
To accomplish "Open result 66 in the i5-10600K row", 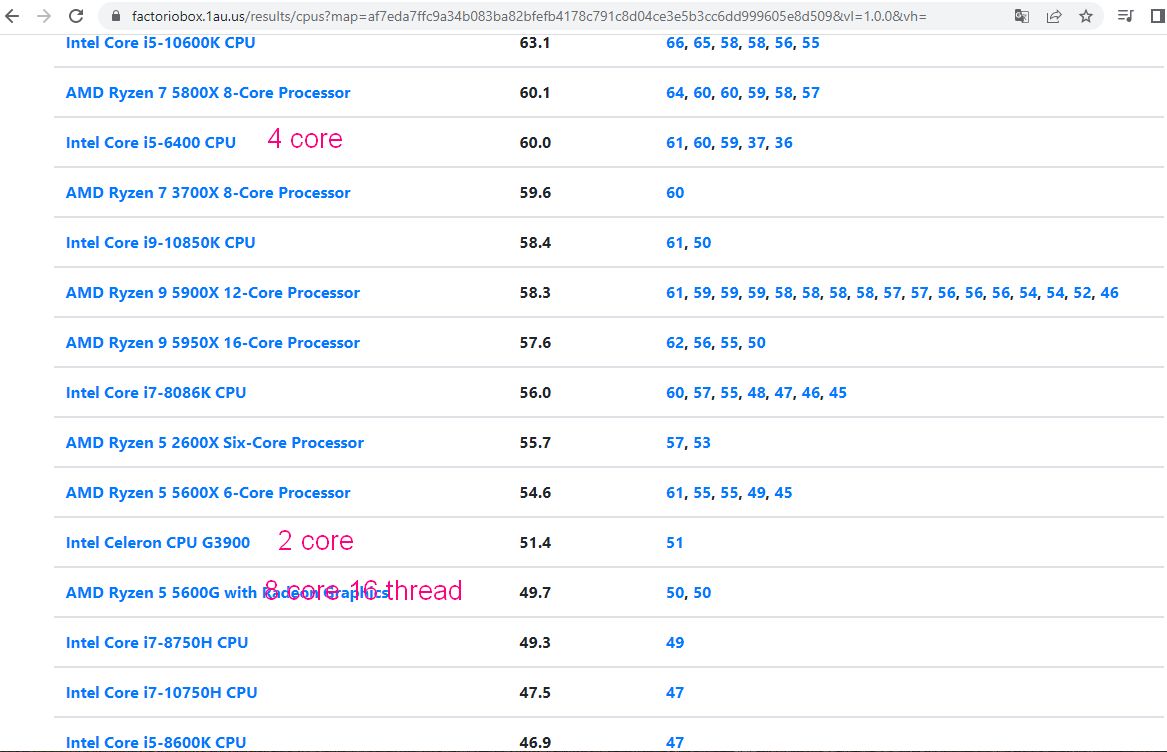I will click(x=675, y=42).
